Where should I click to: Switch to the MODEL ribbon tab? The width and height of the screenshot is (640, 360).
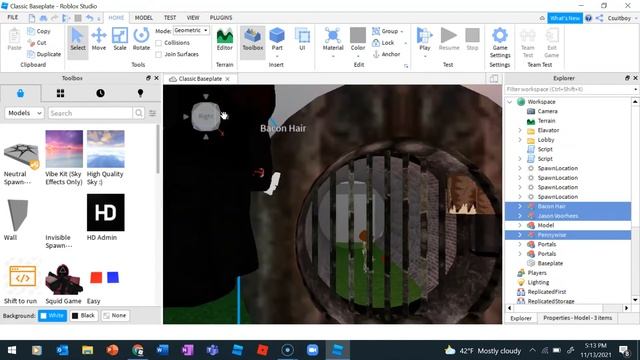[144, 18]
